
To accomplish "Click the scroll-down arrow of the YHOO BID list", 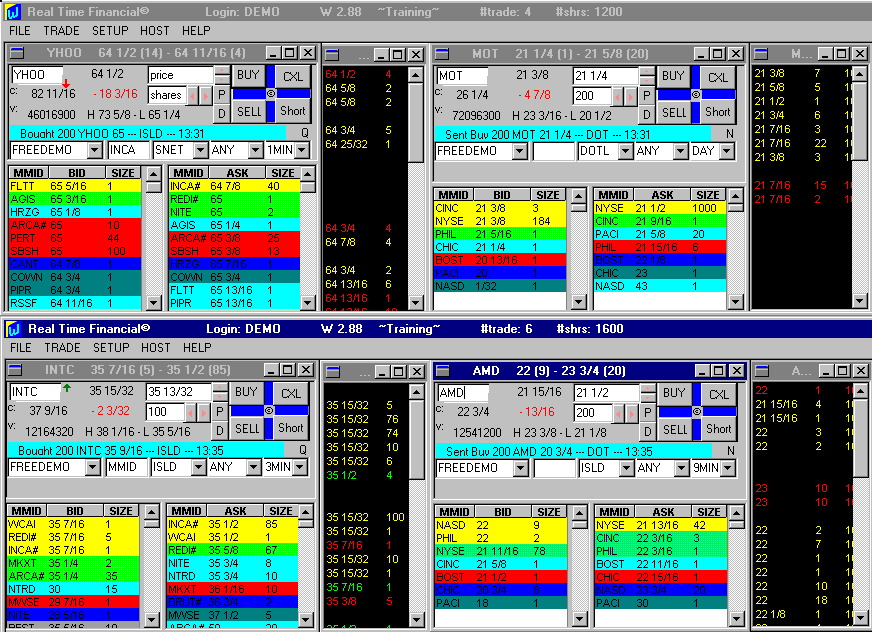I will 153,303.
